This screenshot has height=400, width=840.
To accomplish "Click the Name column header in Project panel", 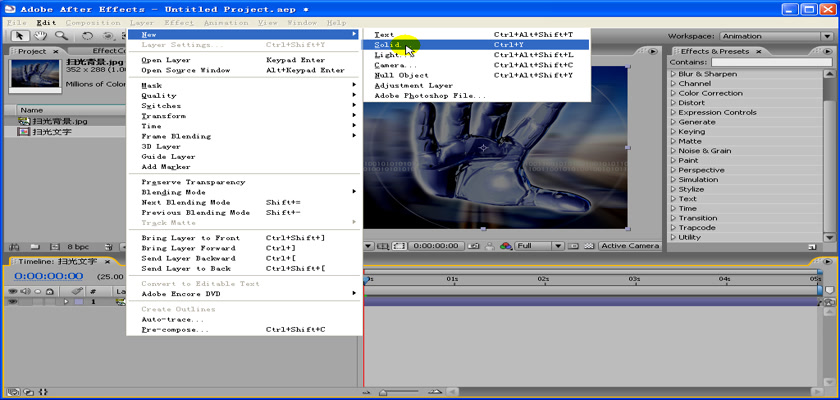I will point(32,110).
